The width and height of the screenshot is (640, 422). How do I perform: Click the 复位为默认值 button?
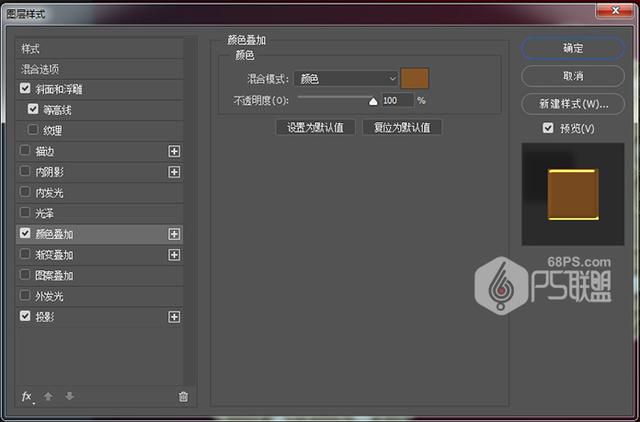[x=402, y=127]
